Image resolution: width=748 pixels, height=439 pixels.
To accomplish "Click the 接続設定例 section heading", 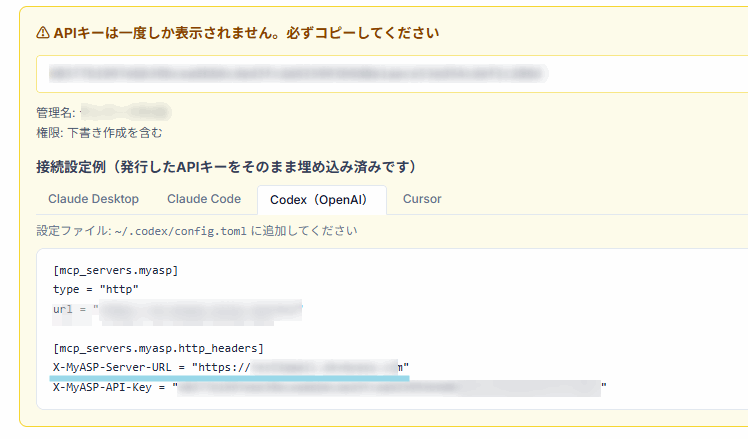I will tap(226, 166).
